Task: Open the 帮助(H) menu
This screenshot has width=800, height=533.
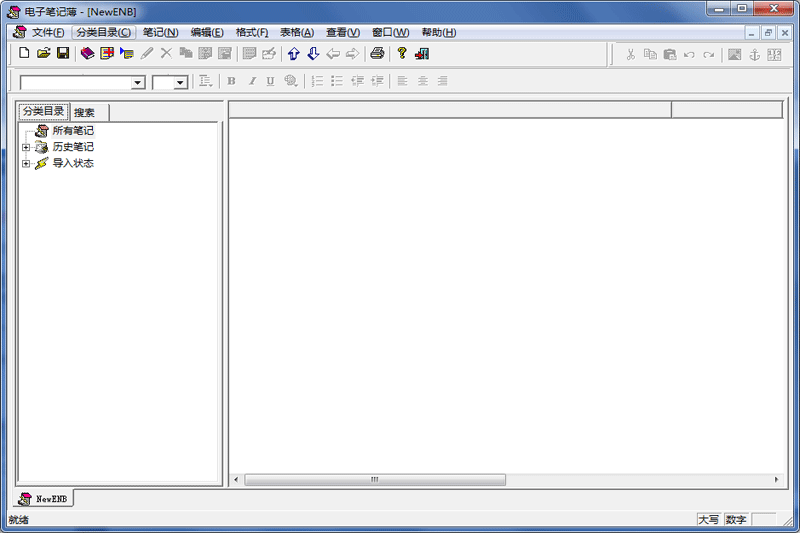Action: [x=438, y=33]
